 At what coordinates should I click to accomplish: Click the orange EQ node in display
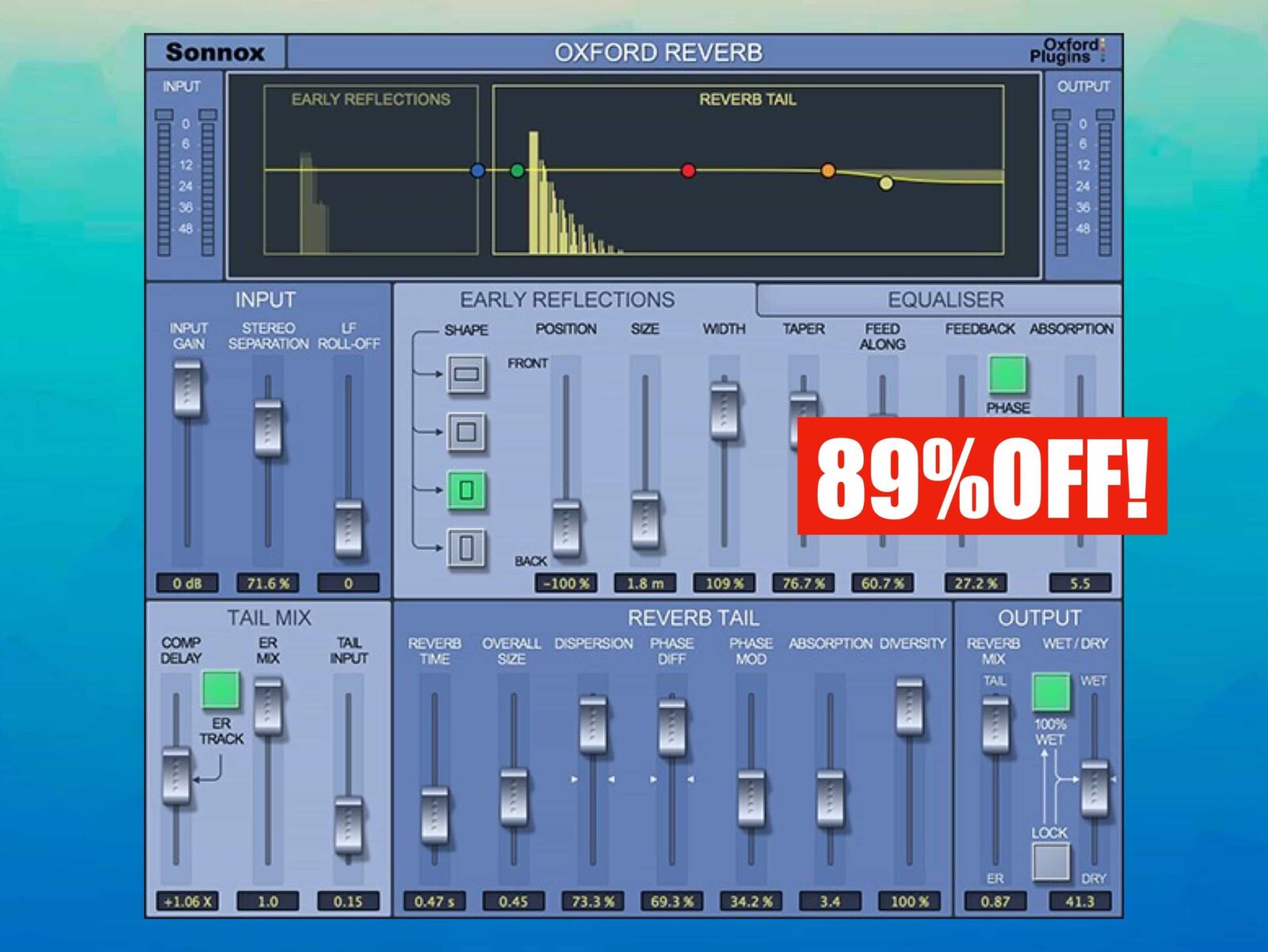(828, 170)
